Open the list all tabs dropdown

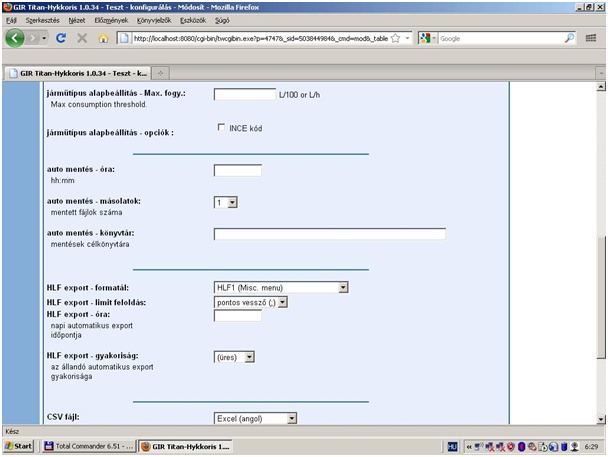pos(601,73)
